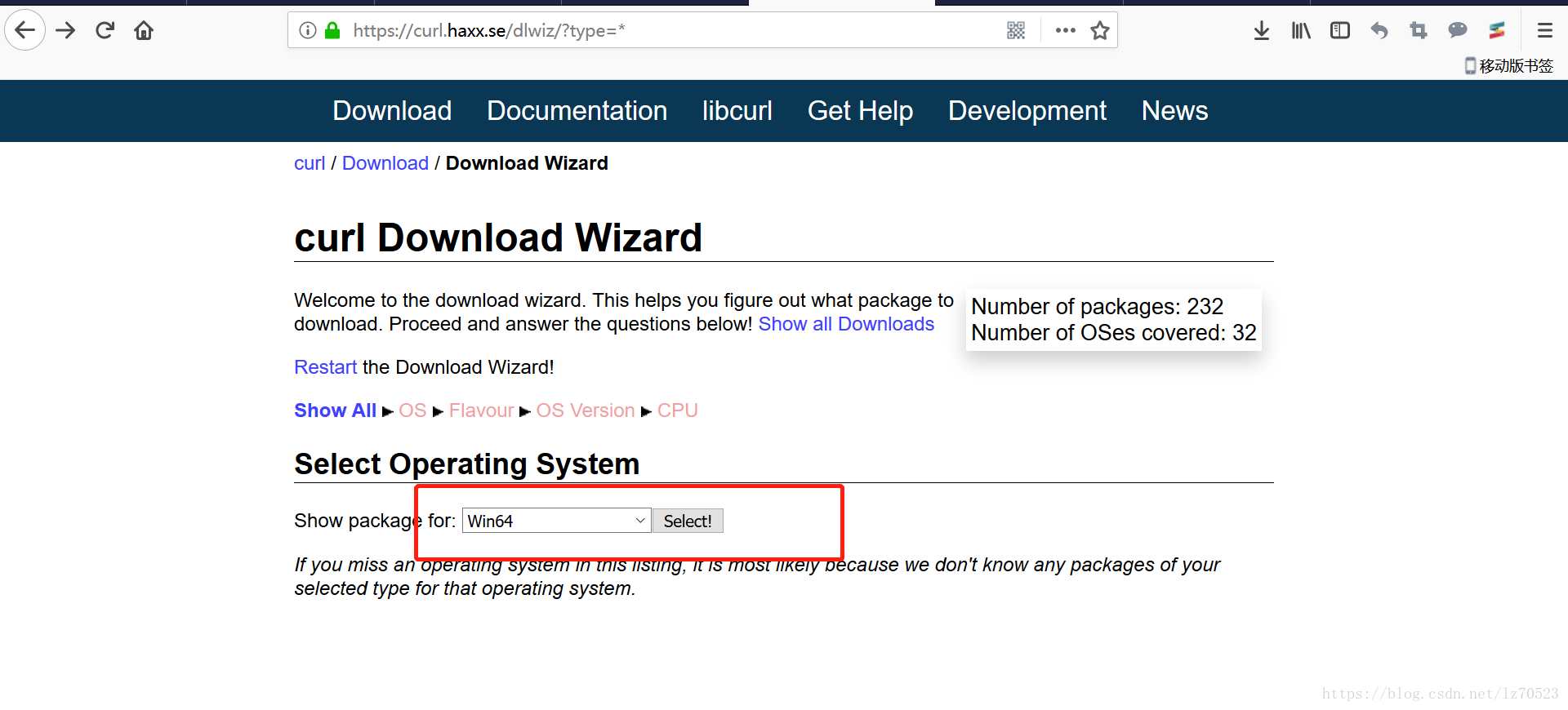
Task: Open the browser hamburger menu
Action: [x=1544, y=30]
